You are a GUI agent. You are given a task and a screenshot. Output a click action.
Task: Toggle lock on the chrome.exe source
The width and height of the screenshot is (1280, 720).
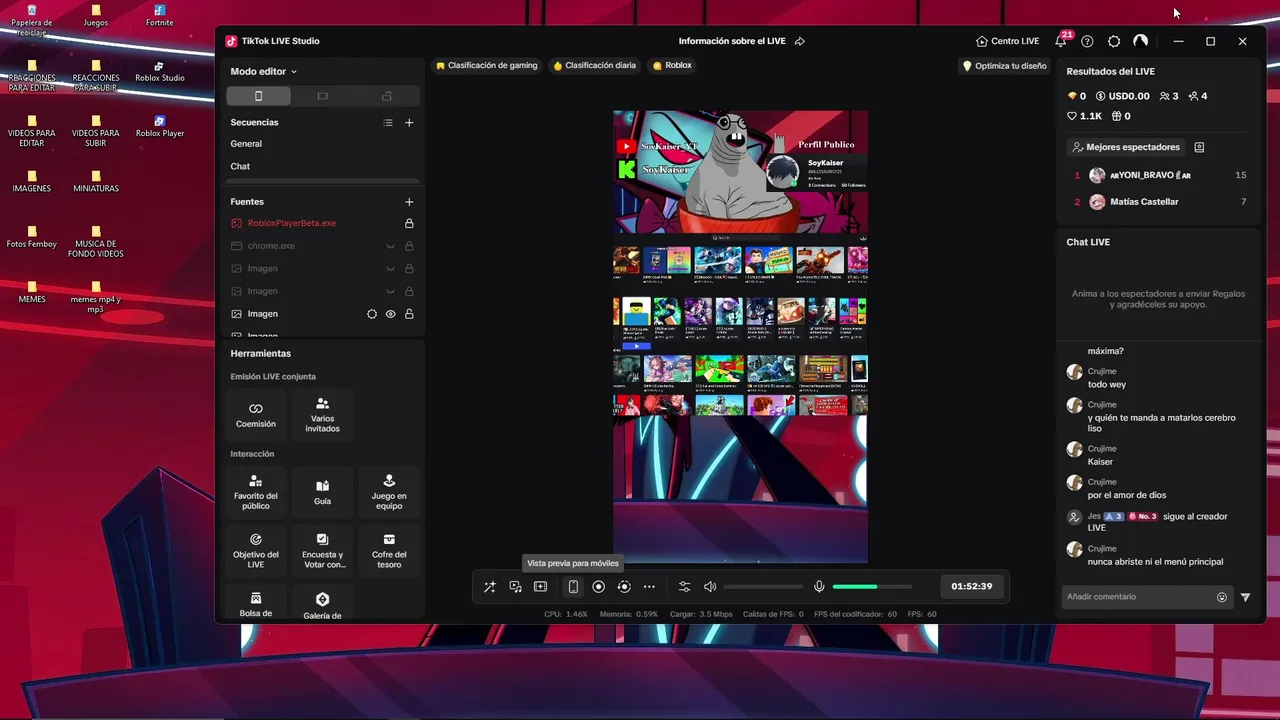pyautogui.click(x=409, y=246)
